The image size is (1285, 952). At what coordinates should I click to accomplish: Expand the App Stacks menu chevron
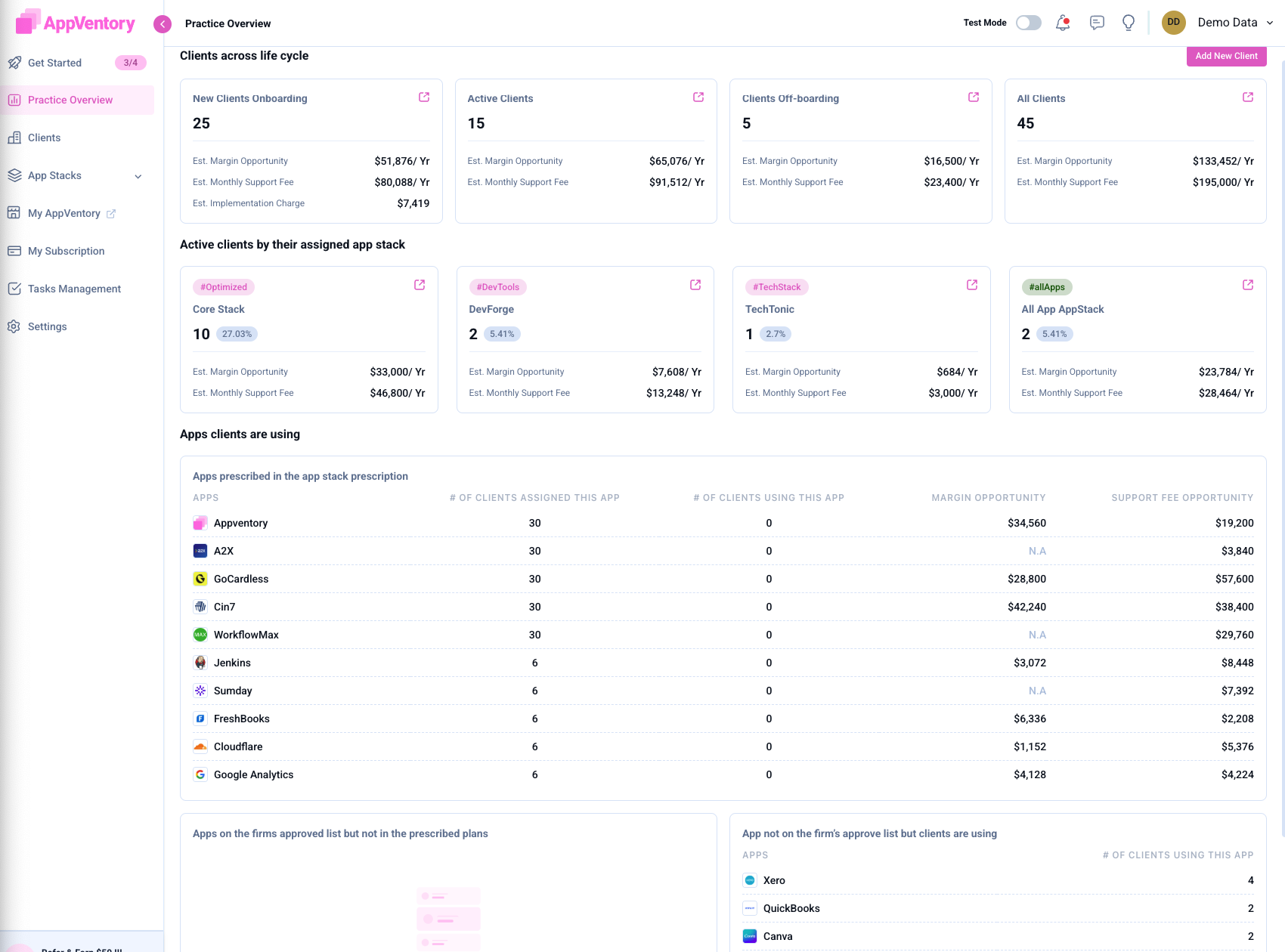(138, 176)
